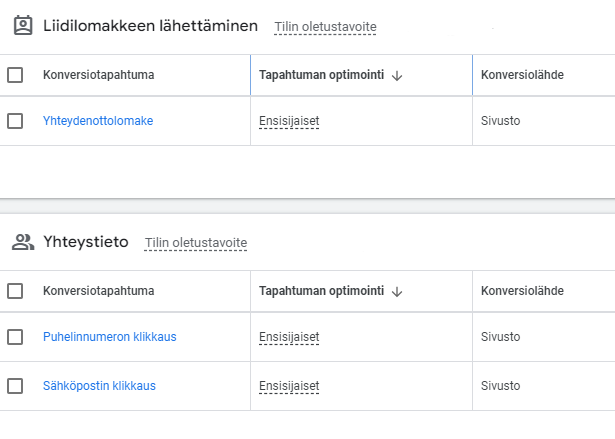Viewport: 615px width, 439px height.
Task: Open Ensisijaiset setting for Puhelinnumeron klikkaus
Action: [x=289, y=337]
